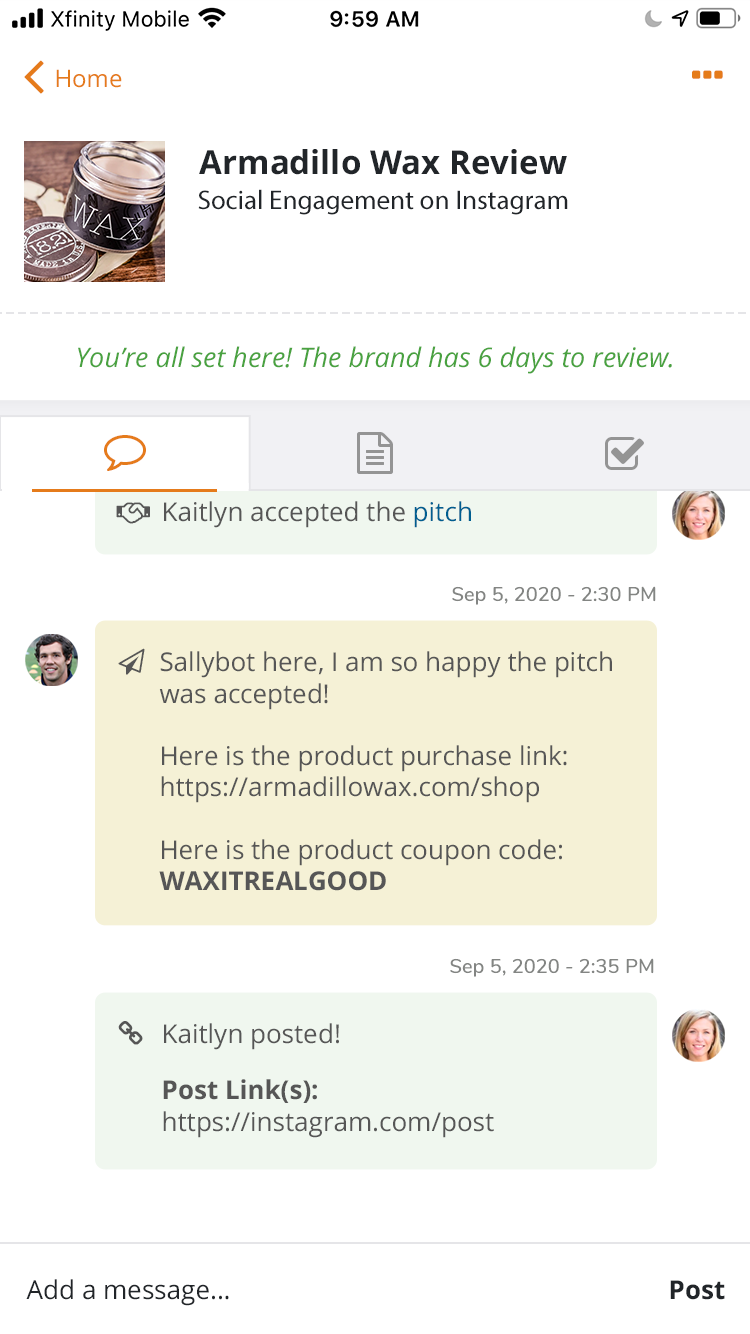Tap Kaitlyn's avatar beside accepted pitch message
Screen dimensions: 750x1334
pos(698,514)
